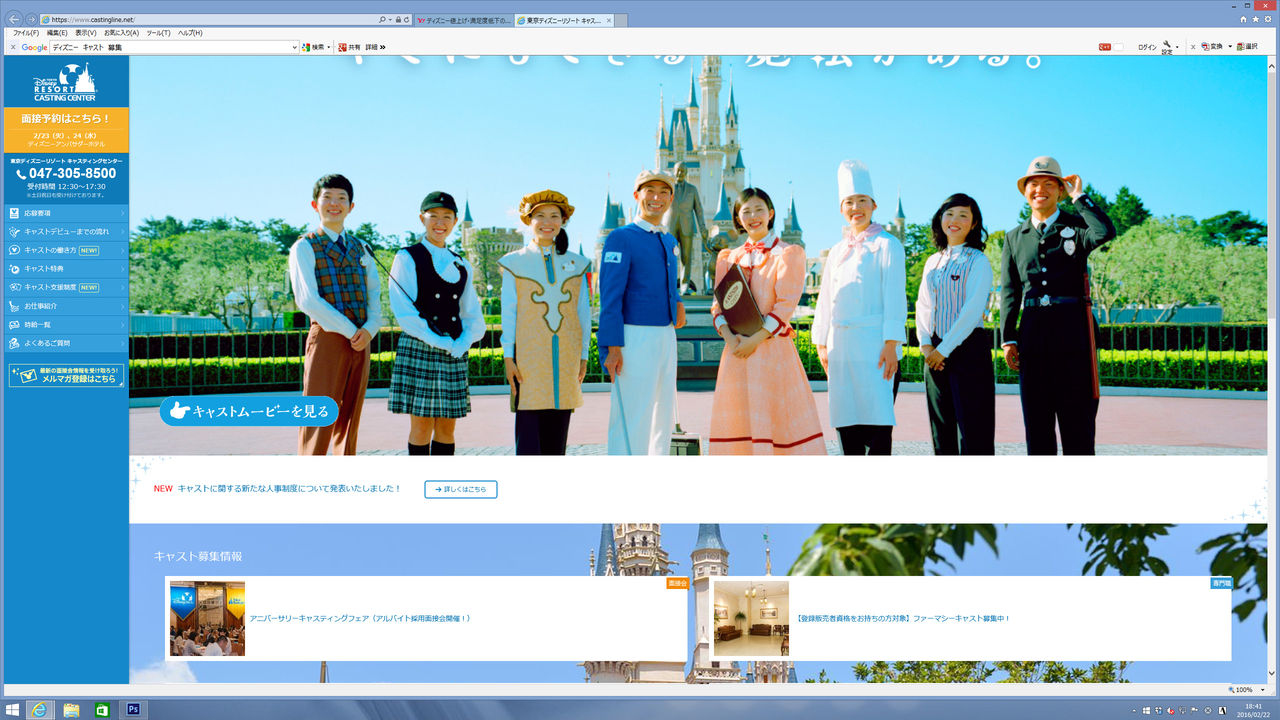Open the wrench settings dropdown arrow

[1177, 47]
